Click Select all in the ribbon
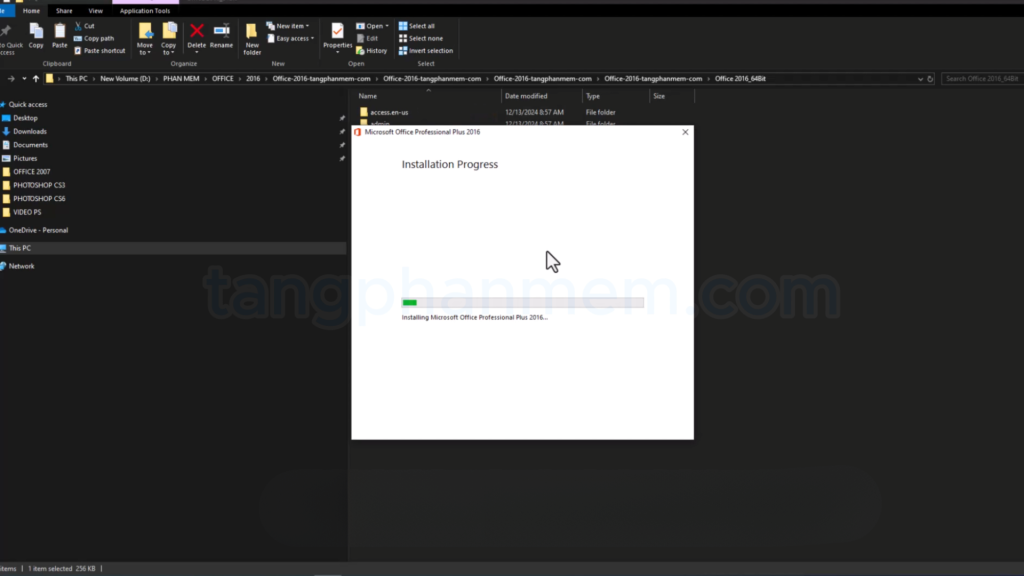This screenshot has height=576, width=1024. point(417,26)
